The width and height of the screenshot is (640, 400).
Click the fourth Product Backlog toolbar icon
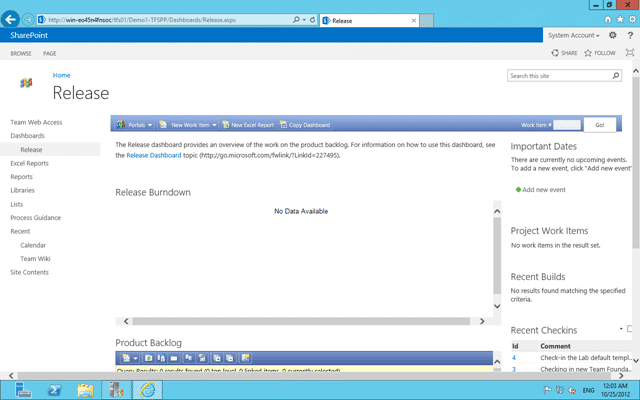click(174, 358)
